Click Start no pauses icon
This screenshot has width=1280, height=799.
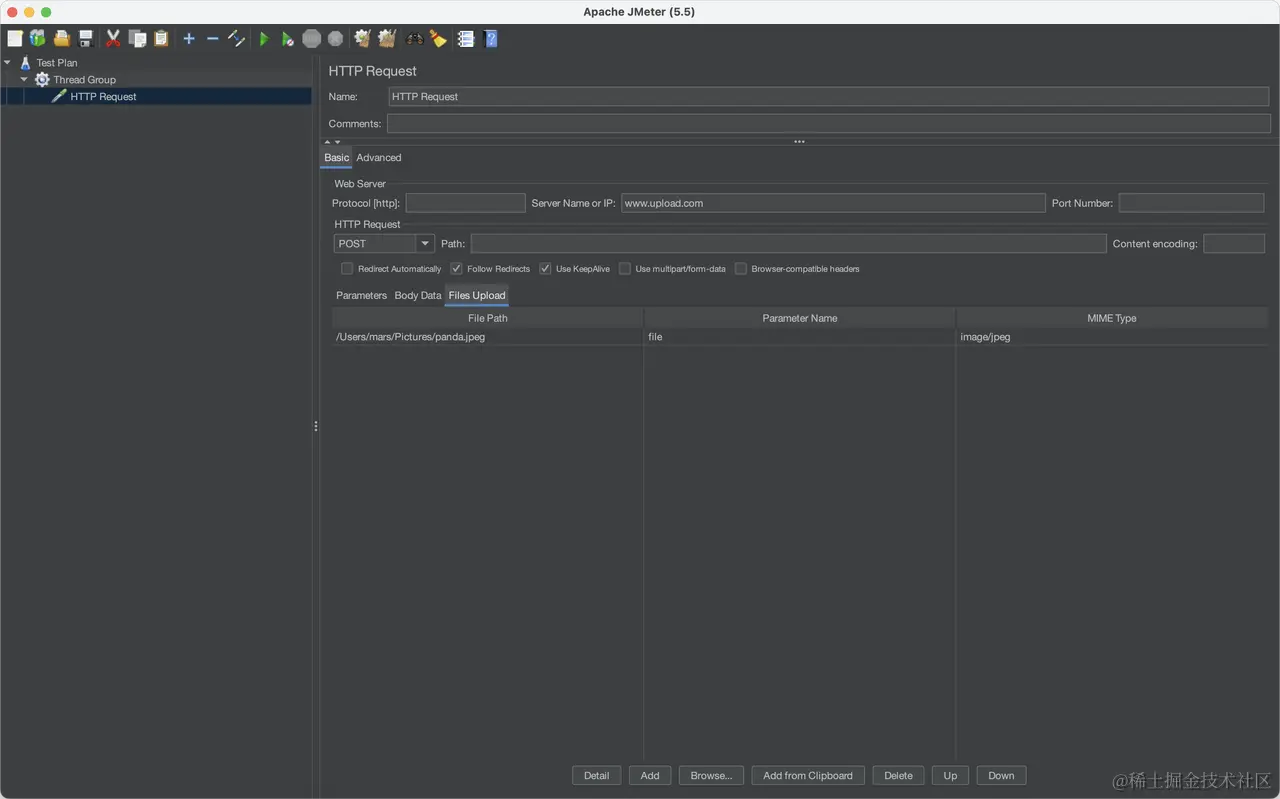coord(287,39)
